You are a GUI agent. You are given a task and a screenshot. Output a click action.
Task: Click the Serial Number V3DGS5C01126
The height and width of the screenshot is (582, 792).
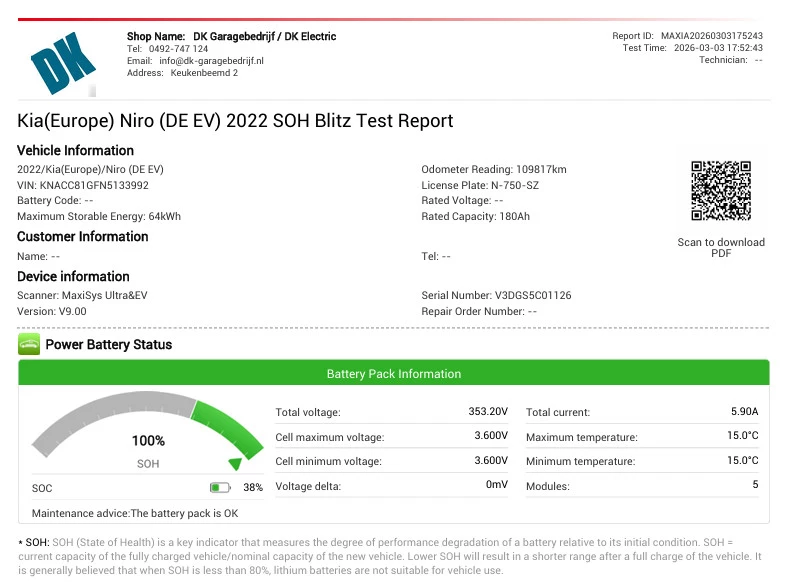tap(534, 296)
